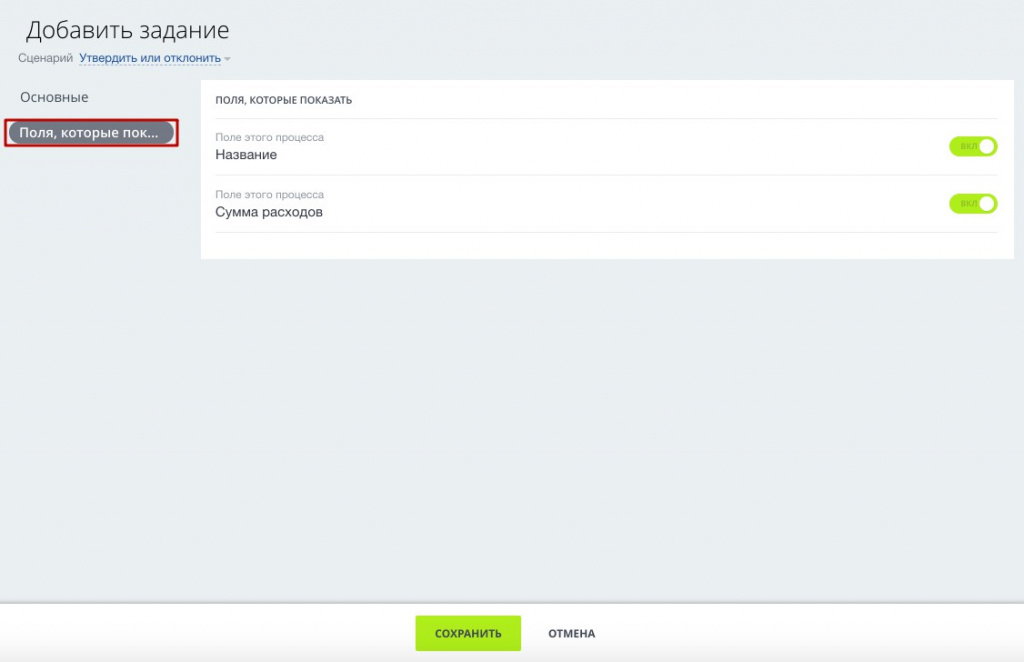
Task: Click the white knob of Название toggle
Action: pos(987,147)
